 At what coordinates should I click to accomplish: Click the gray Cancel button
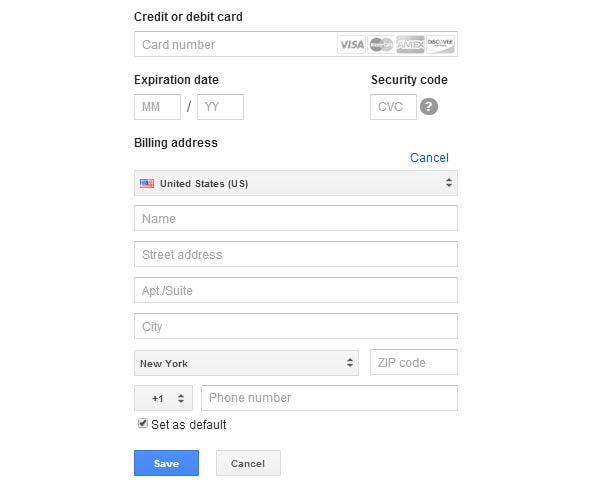(x=248, y=463)
